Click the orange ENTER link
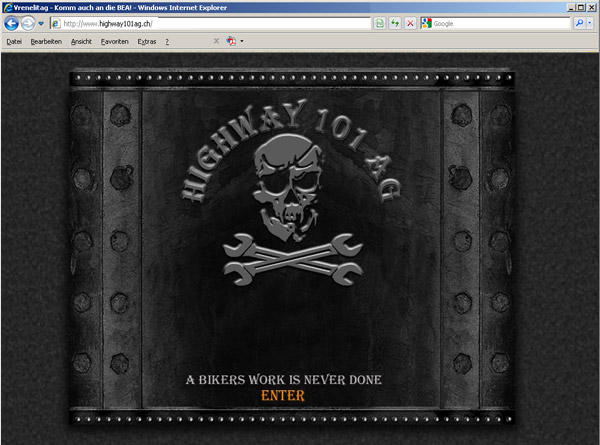600x445 pixels. point(283,396)
